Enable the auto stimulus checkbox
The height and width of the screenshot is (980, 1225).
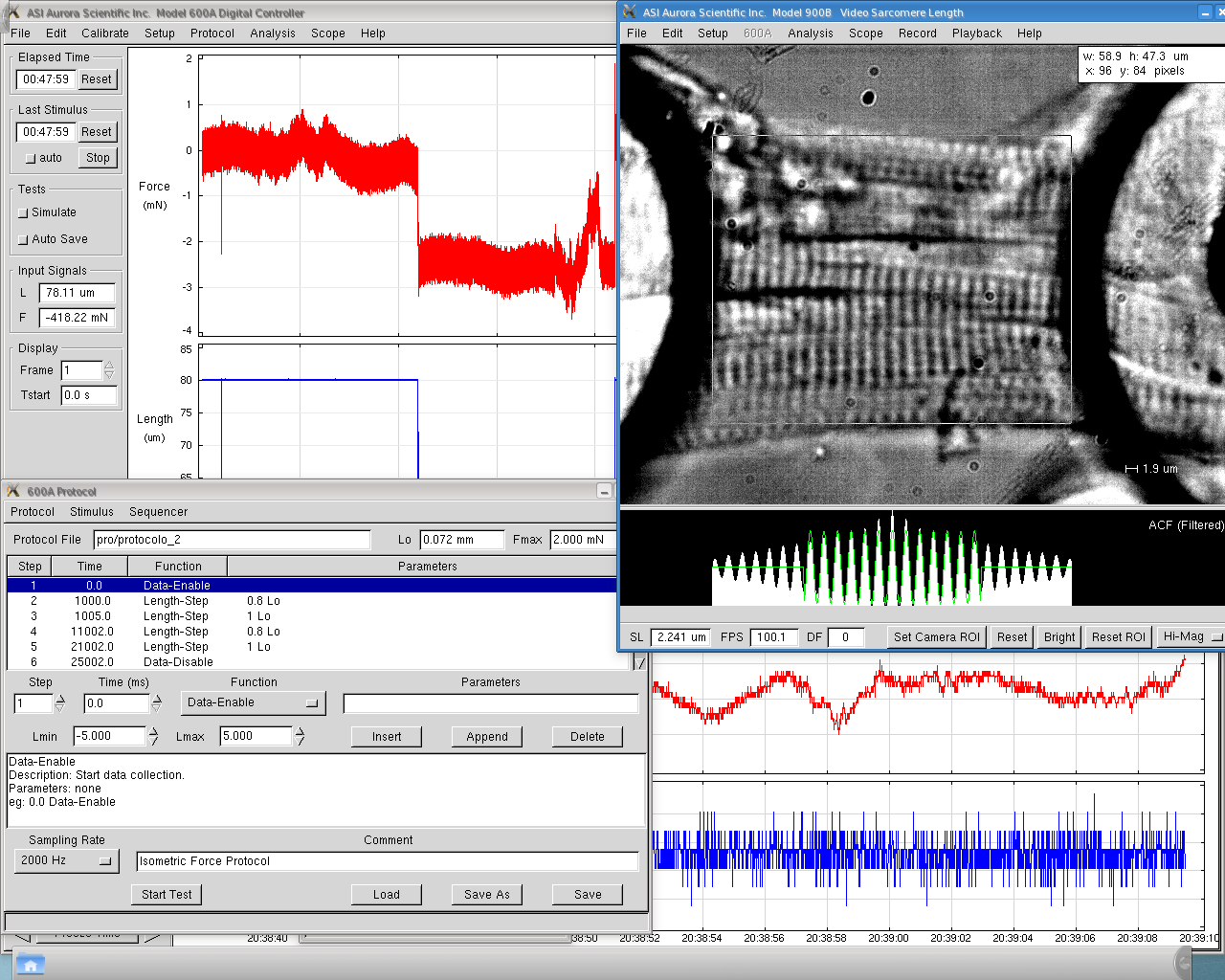tap(31, 158)
